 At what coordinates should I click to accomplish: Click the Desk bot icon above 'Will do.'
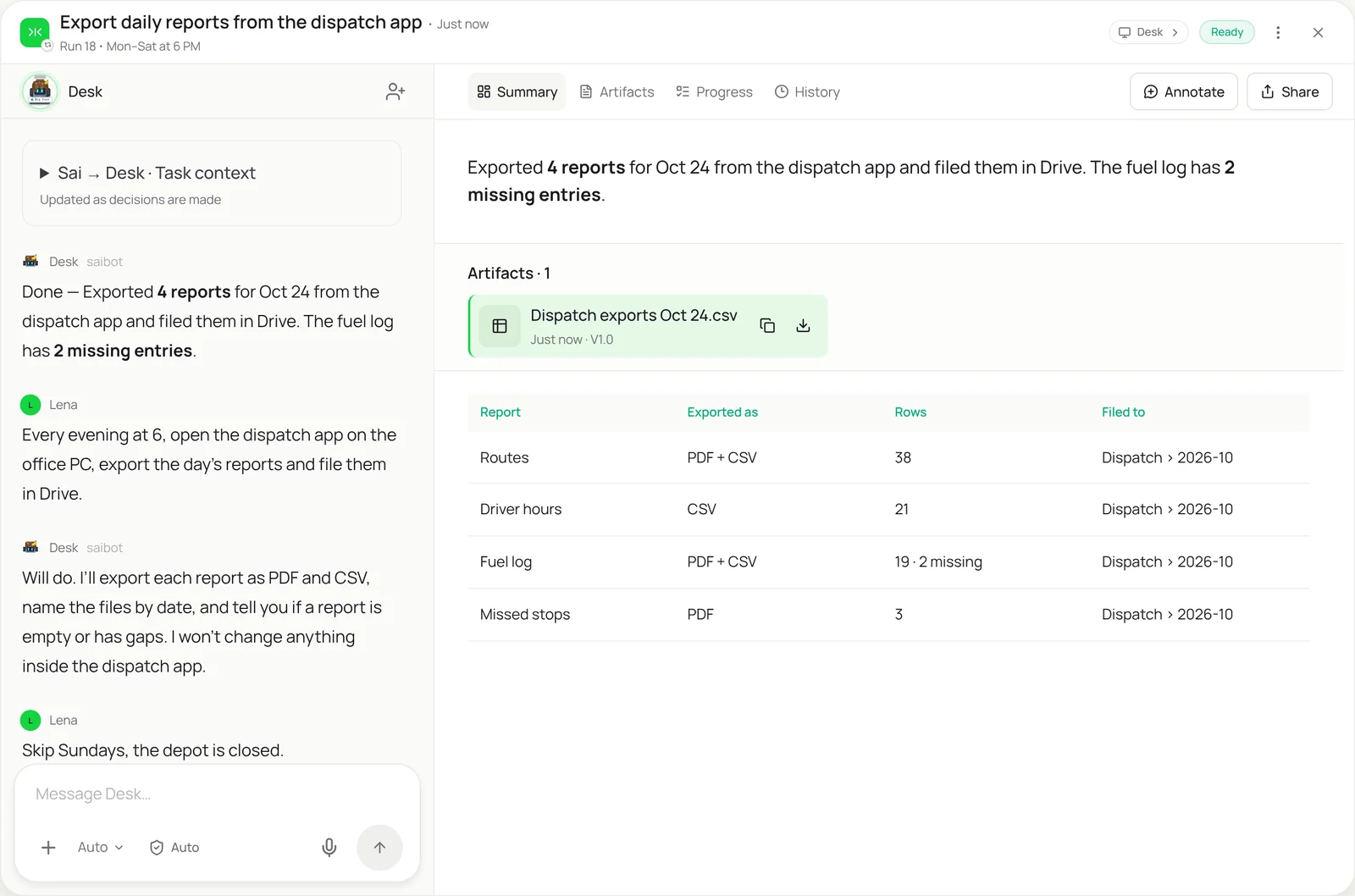30,548
